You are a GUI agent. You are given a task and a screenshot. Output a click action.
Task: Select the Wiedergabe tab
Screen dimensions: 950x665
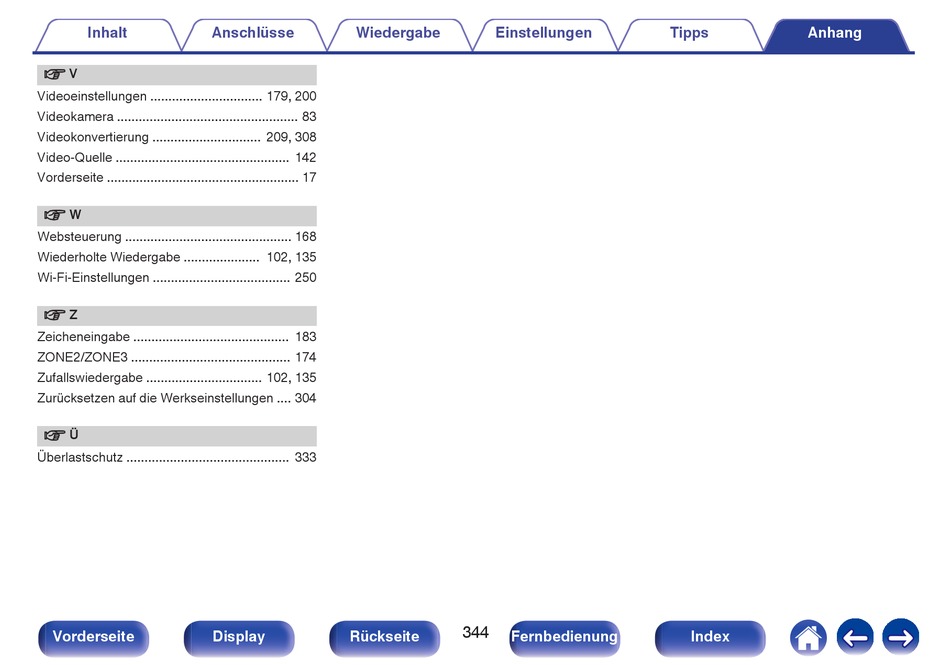click(398, 33)
